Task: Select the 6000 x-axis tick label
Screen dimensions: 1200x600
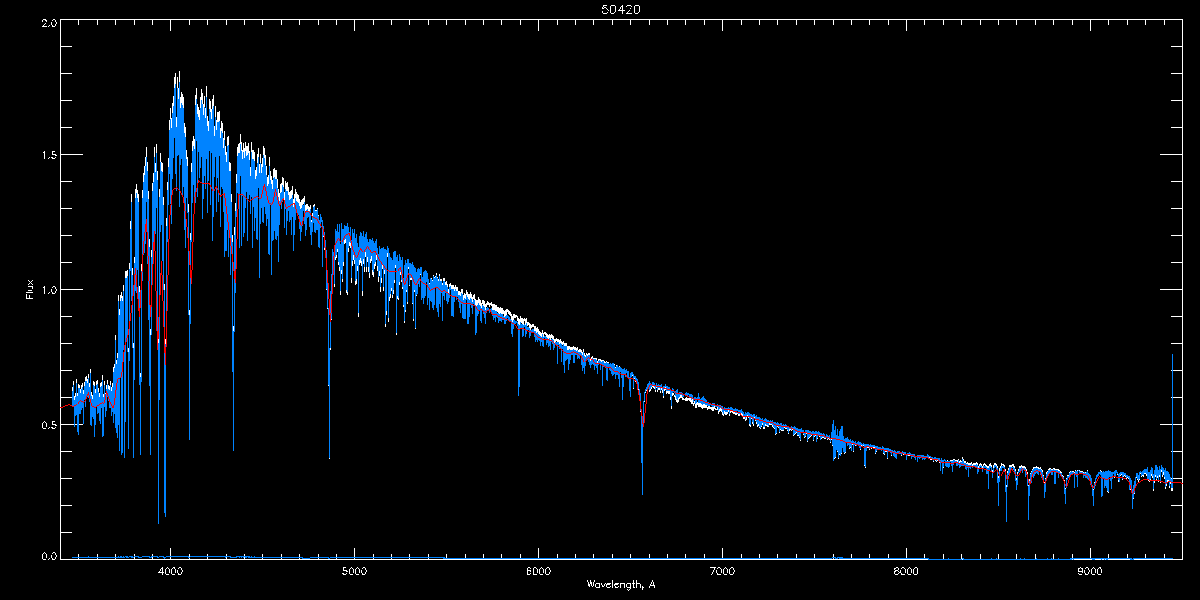Action: 538,571
